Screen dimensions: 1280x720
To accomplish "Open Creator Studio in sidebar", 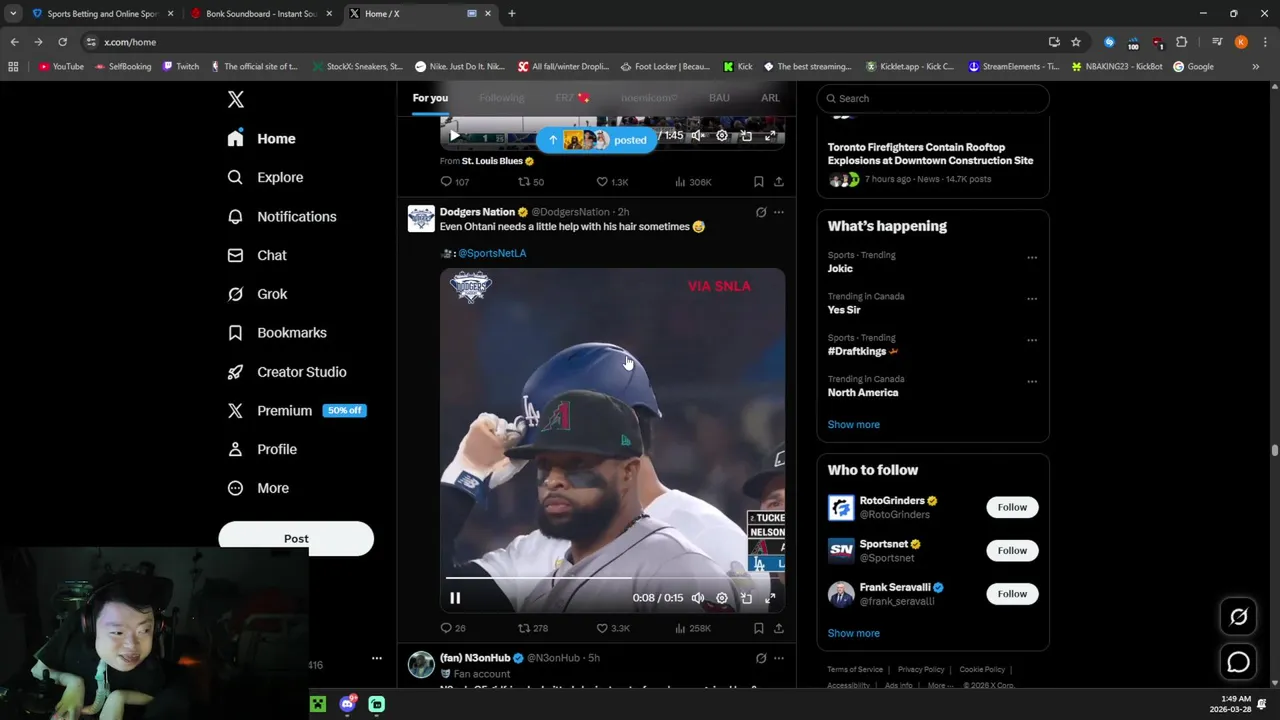I will [x=287, y=372].
